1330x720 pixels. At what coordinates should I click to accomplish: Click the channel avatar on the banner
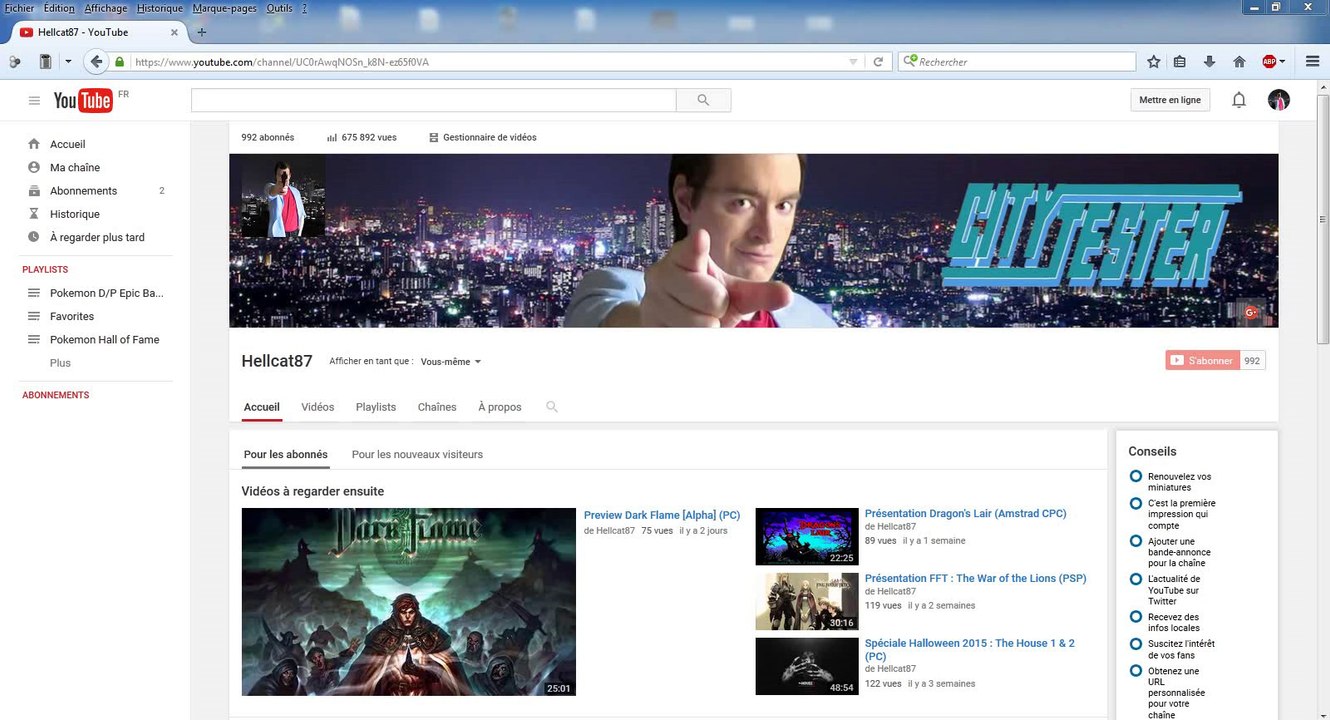click(283, 196)
